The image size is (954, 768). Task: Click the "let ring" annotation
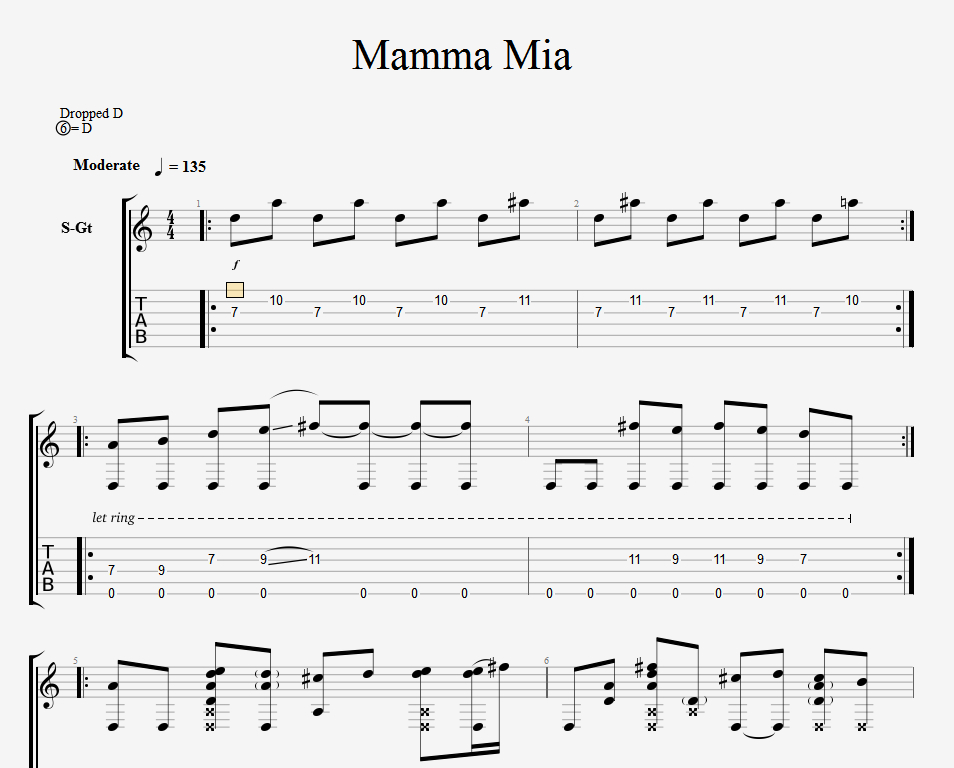(x=112, y=518)
